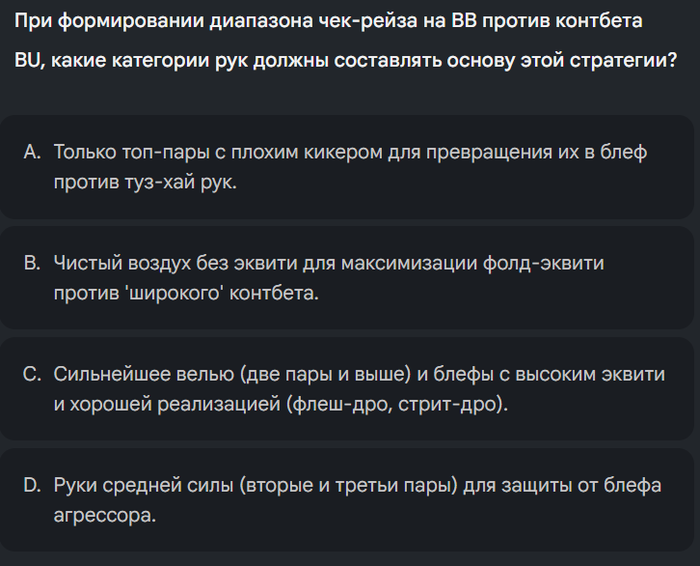Click 'превращения их в блеф' text in option A

click(x=536, y=152)
